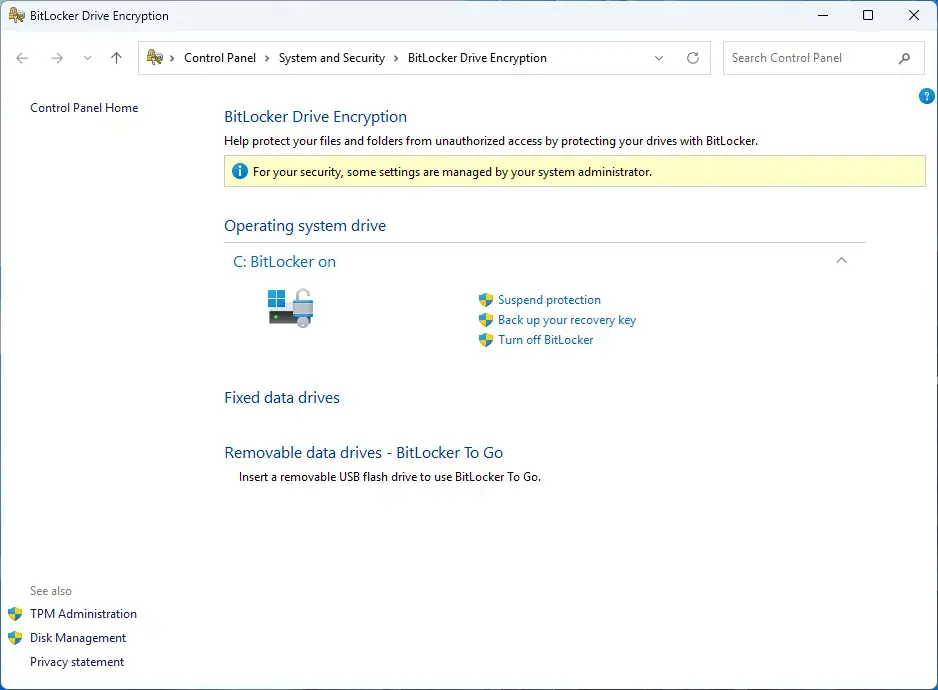Maximize the BitLocker window
Screen dimensions: 938x690
coord(868,16)
